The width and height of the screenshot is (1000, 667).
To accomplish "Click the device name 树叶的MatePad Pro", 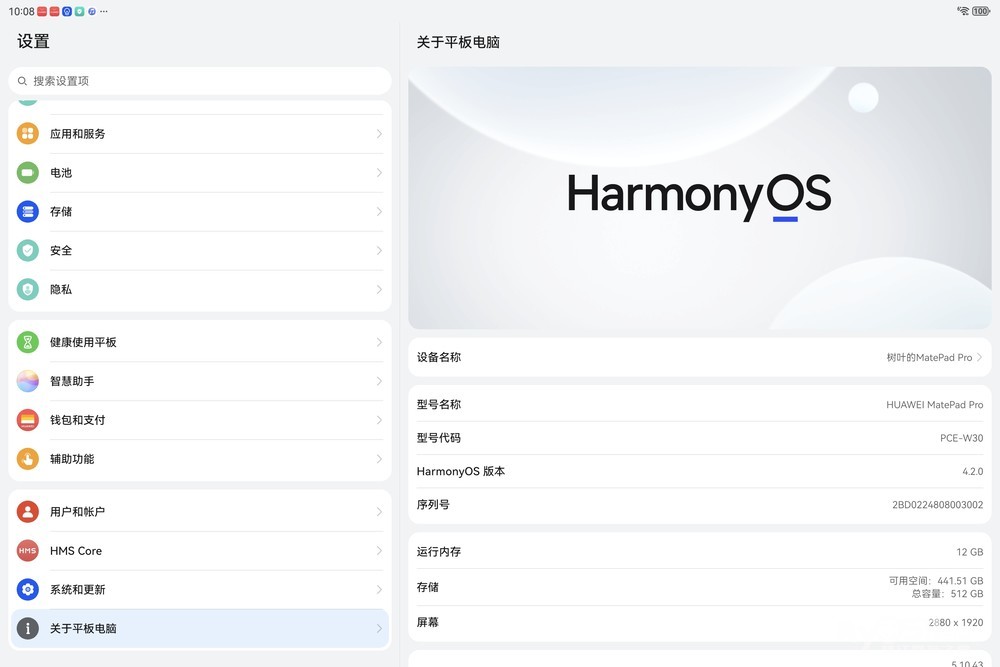I will point(928,357).
